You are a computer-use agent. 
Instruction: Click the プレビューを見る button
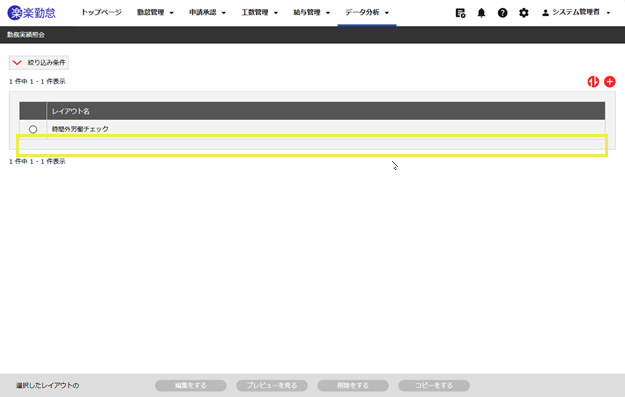coord(272,385)
